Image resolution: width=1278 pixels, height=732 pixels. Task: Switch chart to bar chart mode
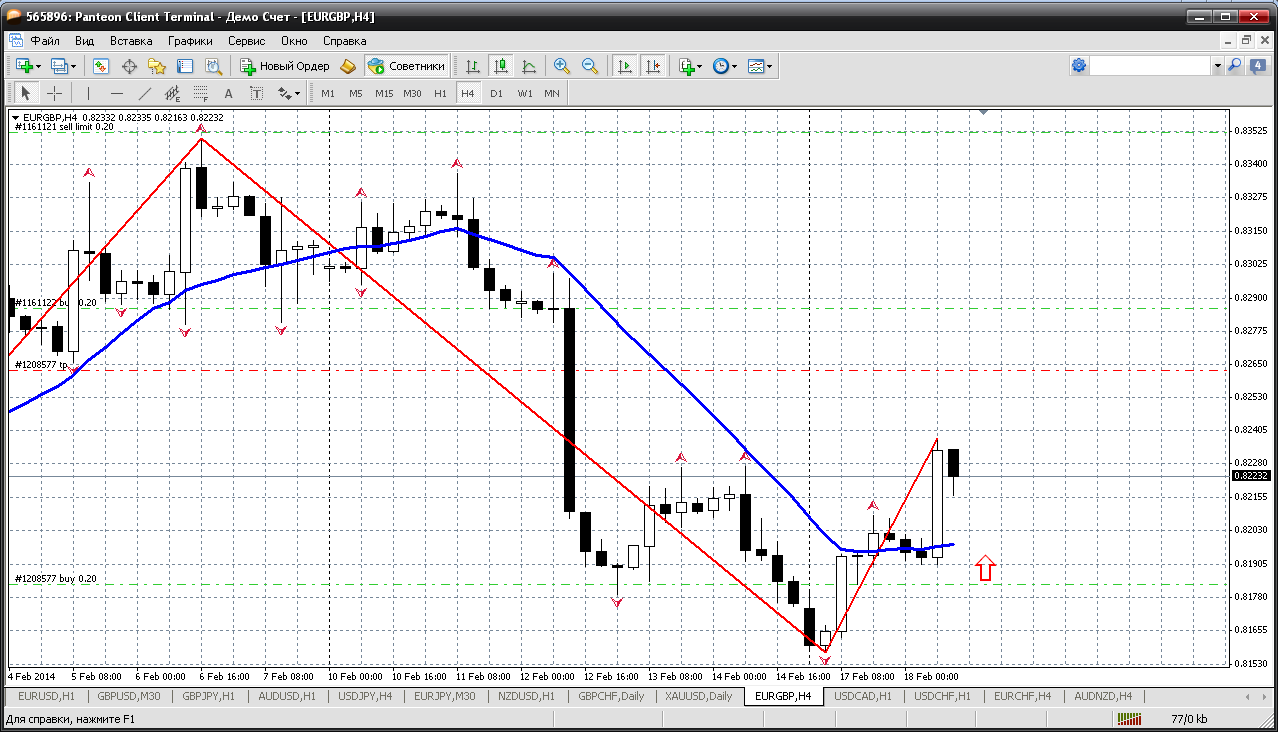pos(473,66)
